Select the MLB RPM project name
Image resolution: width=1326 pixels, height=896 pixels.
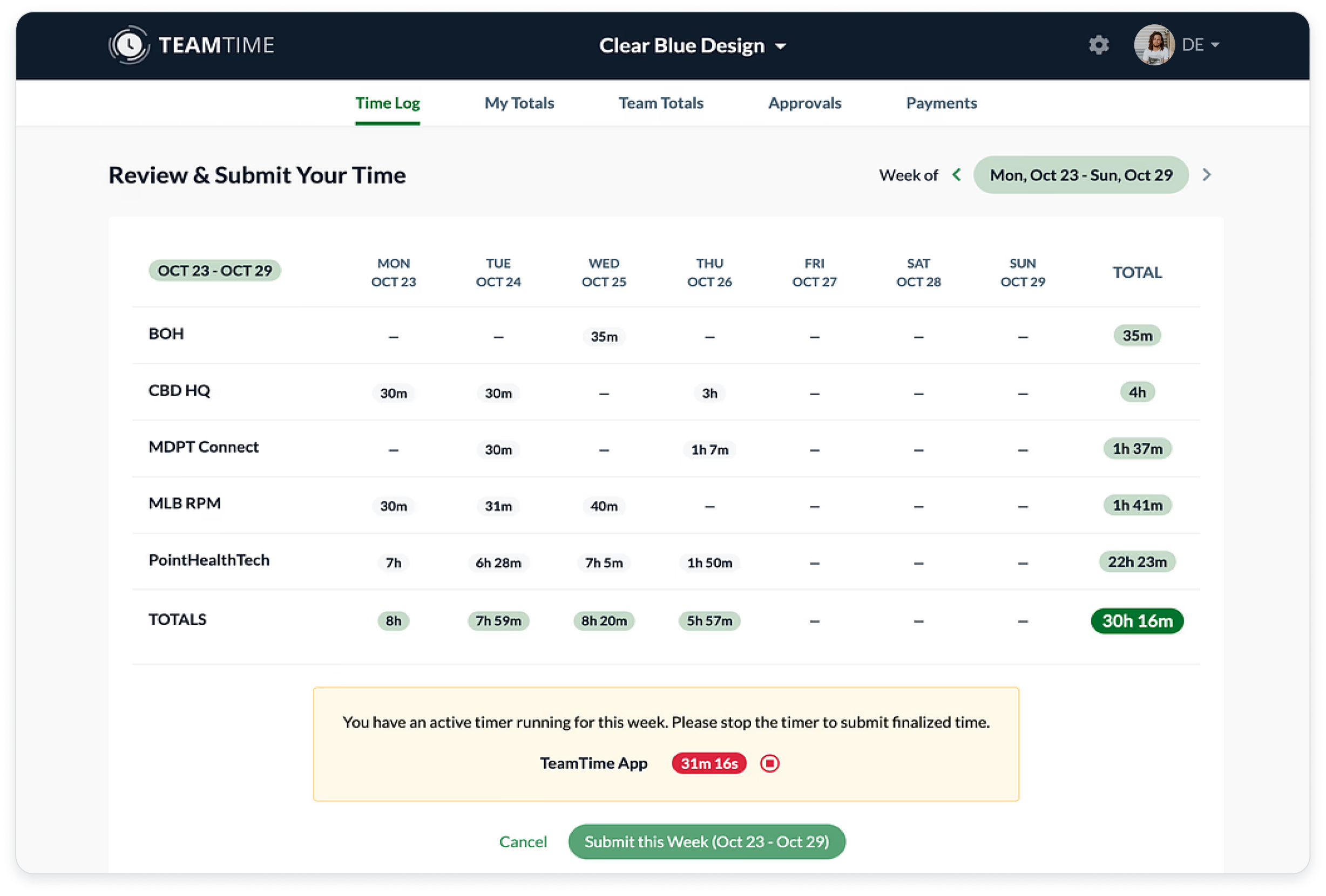point(184,504)
